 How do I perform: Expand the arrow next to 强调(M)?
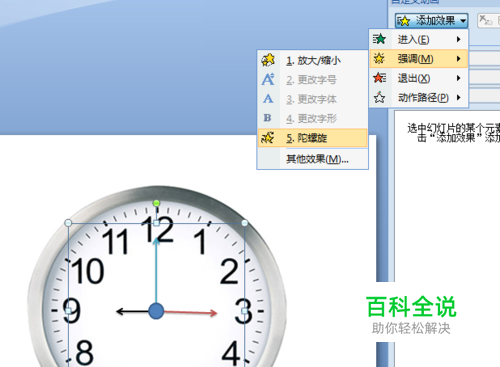[x=459, y=59]
